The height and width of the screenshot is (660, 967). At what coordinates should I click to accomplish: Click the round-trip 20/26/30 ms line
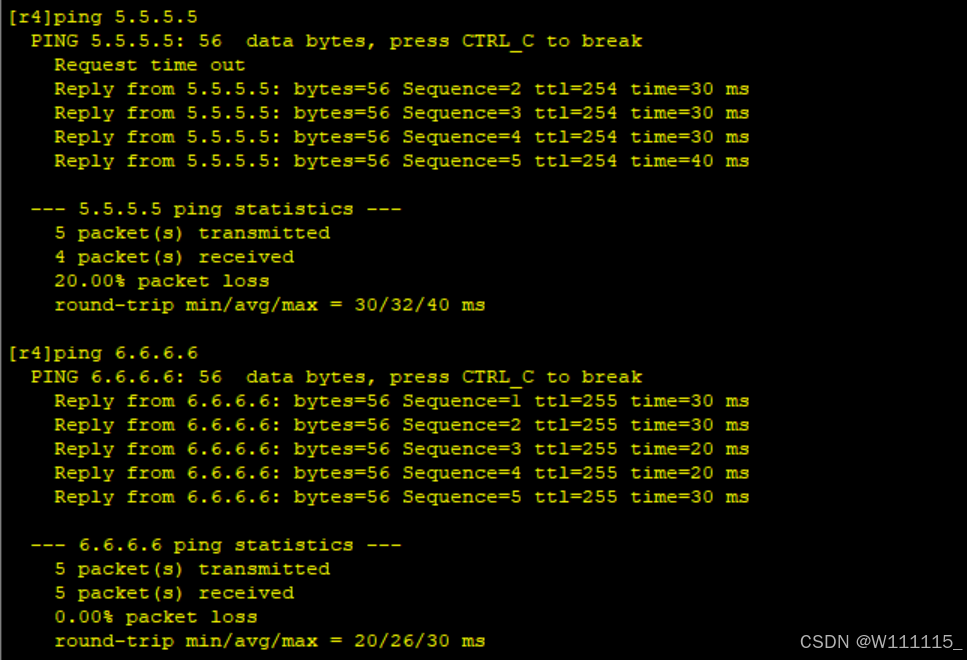pos(270,641)
